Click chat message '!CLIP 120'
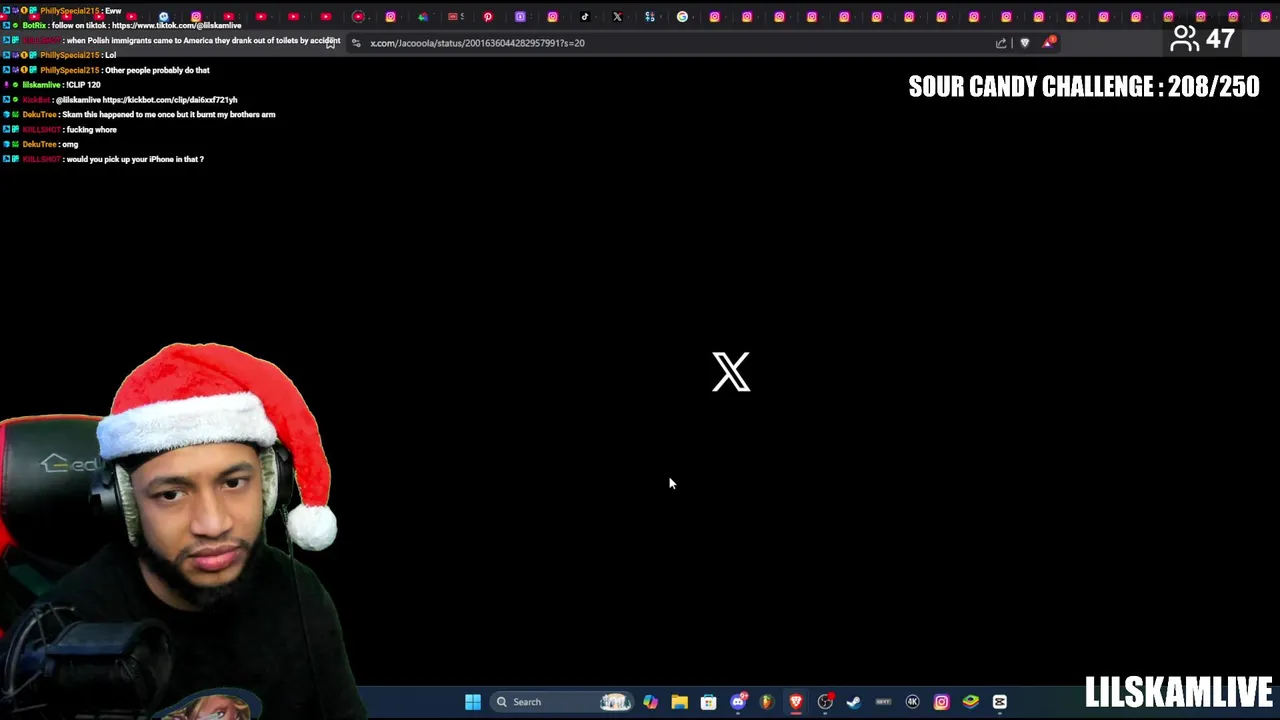The width and height of the screenshot is (1280, 720). 83,85
